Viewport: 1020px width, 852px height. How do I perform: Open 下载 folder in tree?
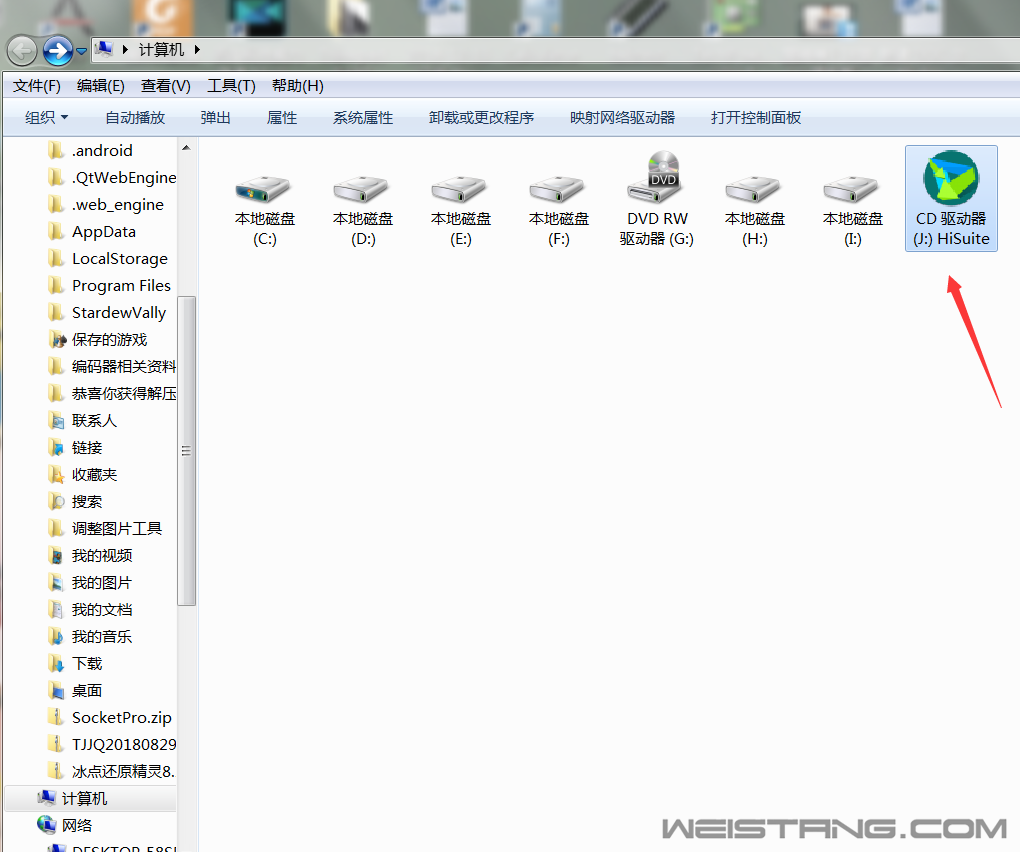click(75, 663)
